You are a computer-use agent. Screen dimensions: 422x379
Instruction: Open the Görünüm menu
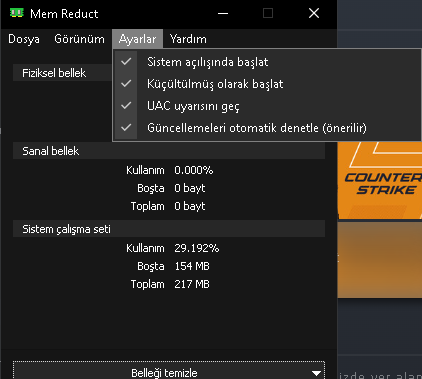(x=79, y=39)
